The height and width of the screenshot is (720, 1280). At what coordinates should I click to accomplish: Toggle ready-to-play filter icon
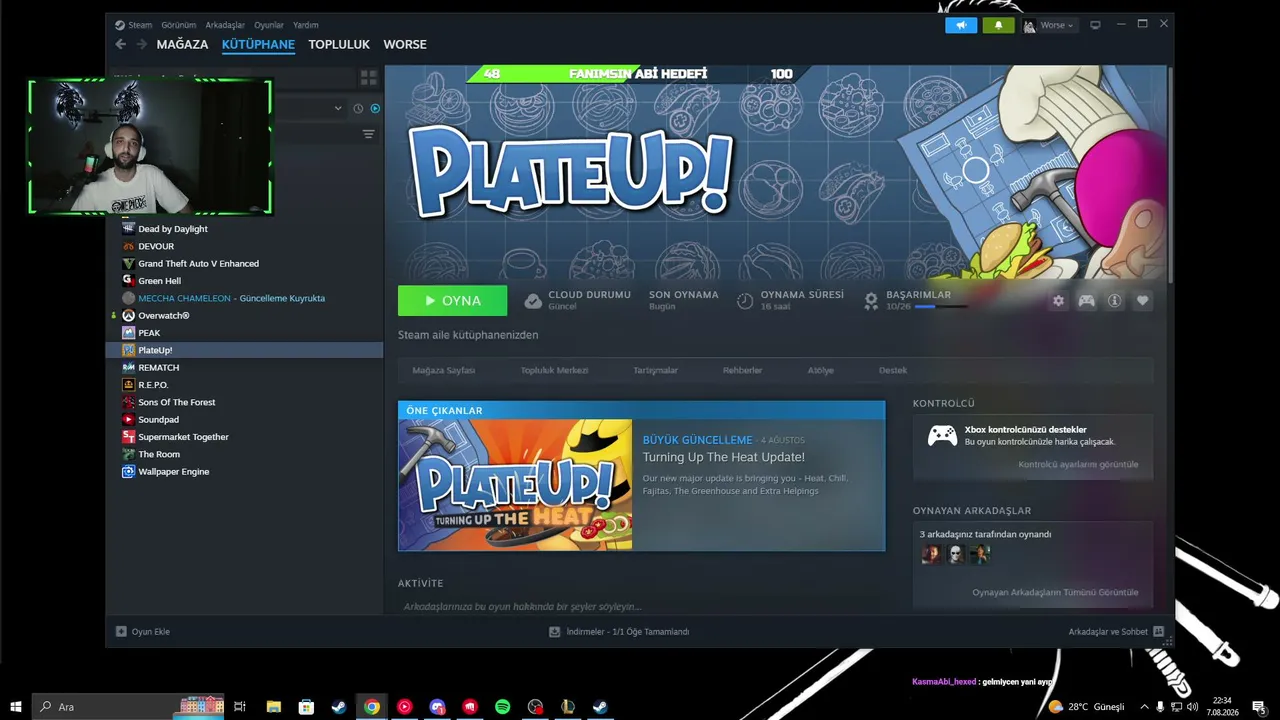click(x=375, y=108)
